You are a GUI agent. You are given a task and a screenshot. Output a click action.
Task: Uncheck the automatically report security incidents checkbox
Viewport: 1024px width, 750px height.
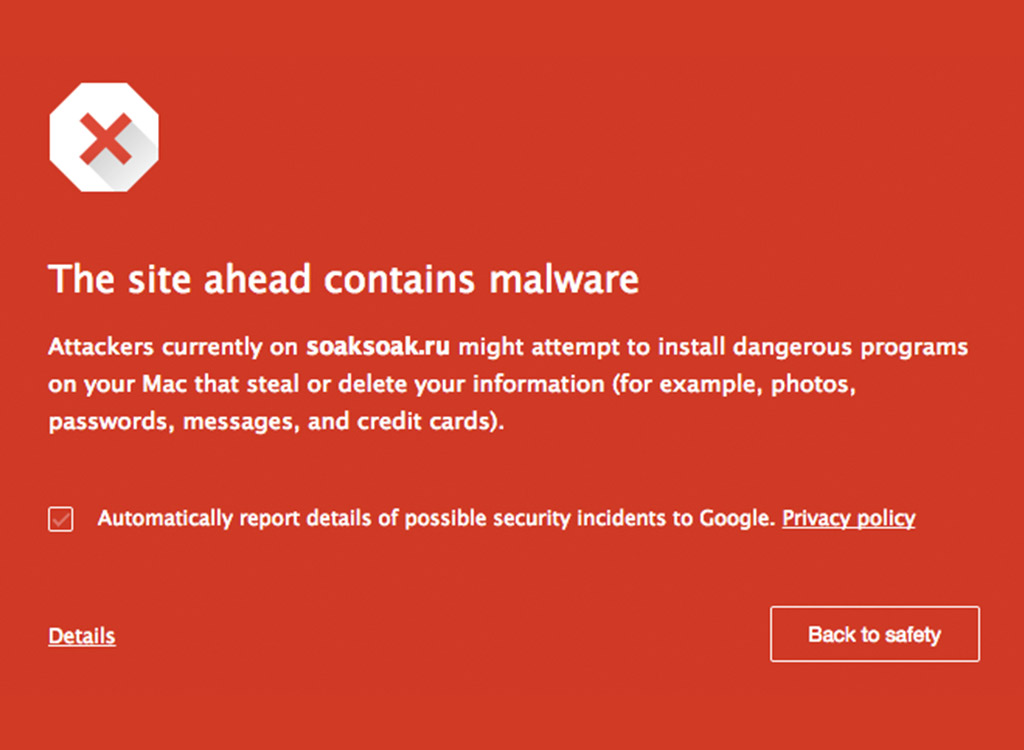(x=61, y=519)
